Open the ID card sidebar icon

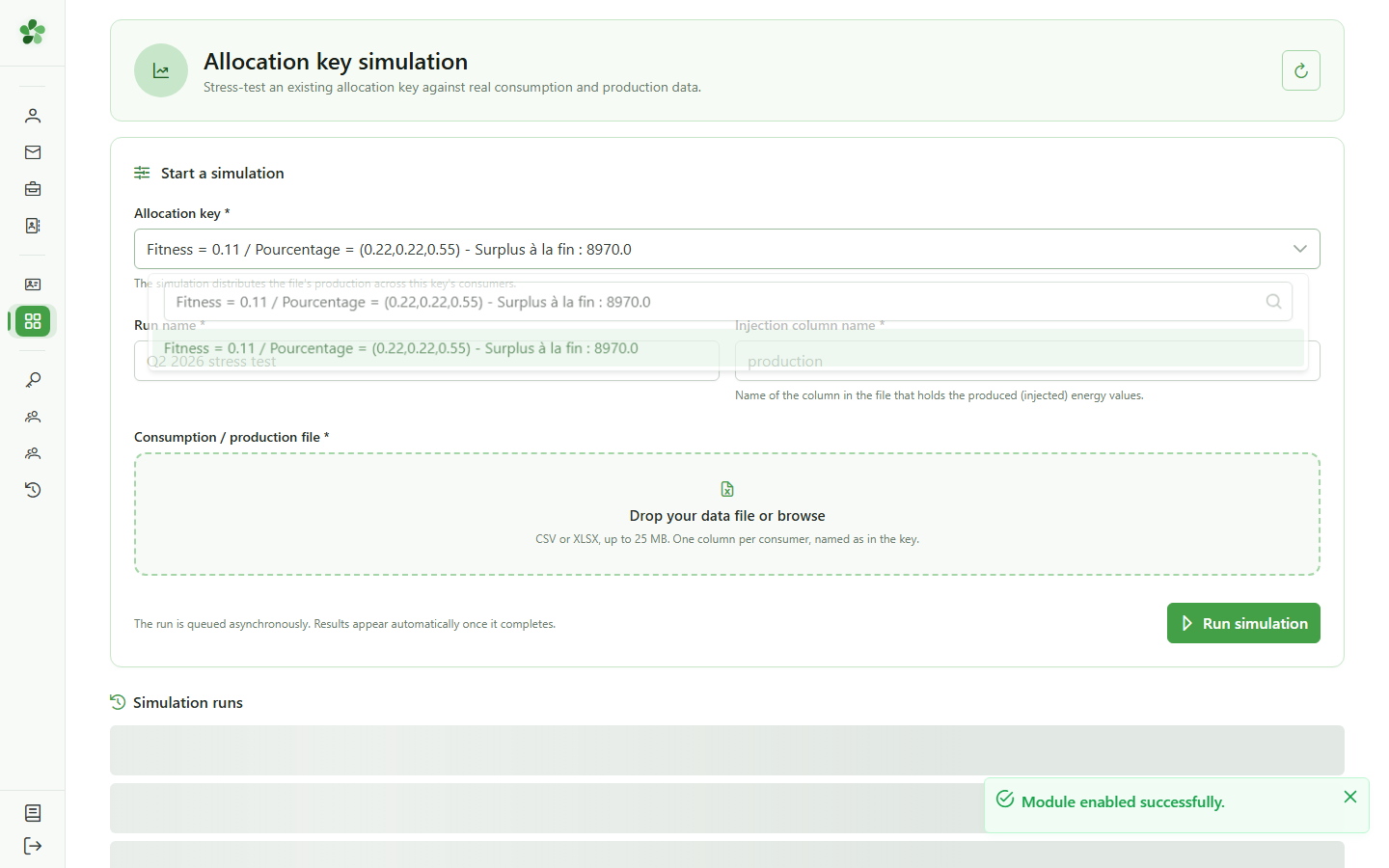point(33,285)
